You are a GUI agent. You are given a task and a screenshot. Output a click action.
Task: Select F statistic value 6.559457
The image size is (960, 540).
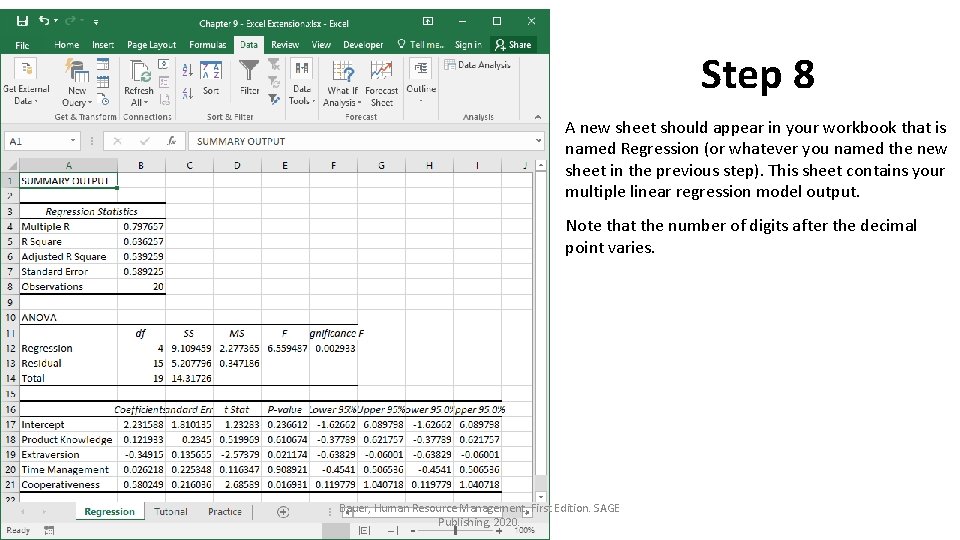[285, 348]
